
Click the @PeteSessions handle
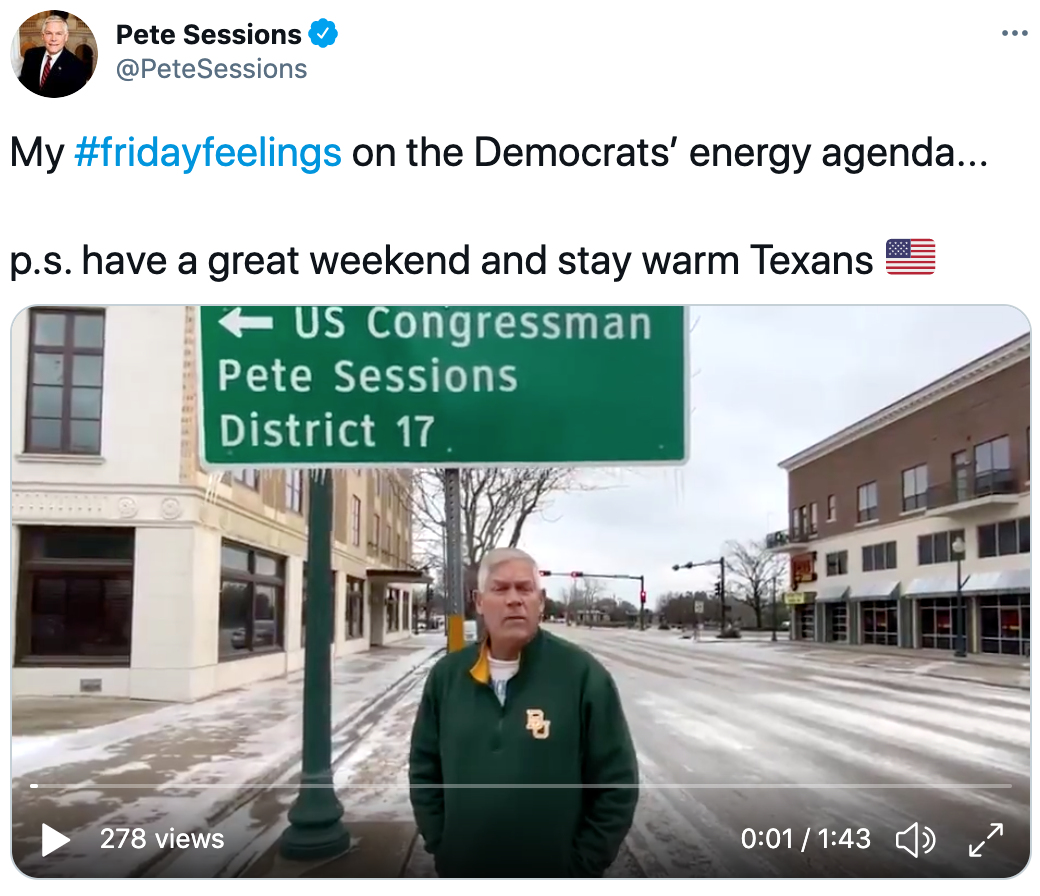212,69
